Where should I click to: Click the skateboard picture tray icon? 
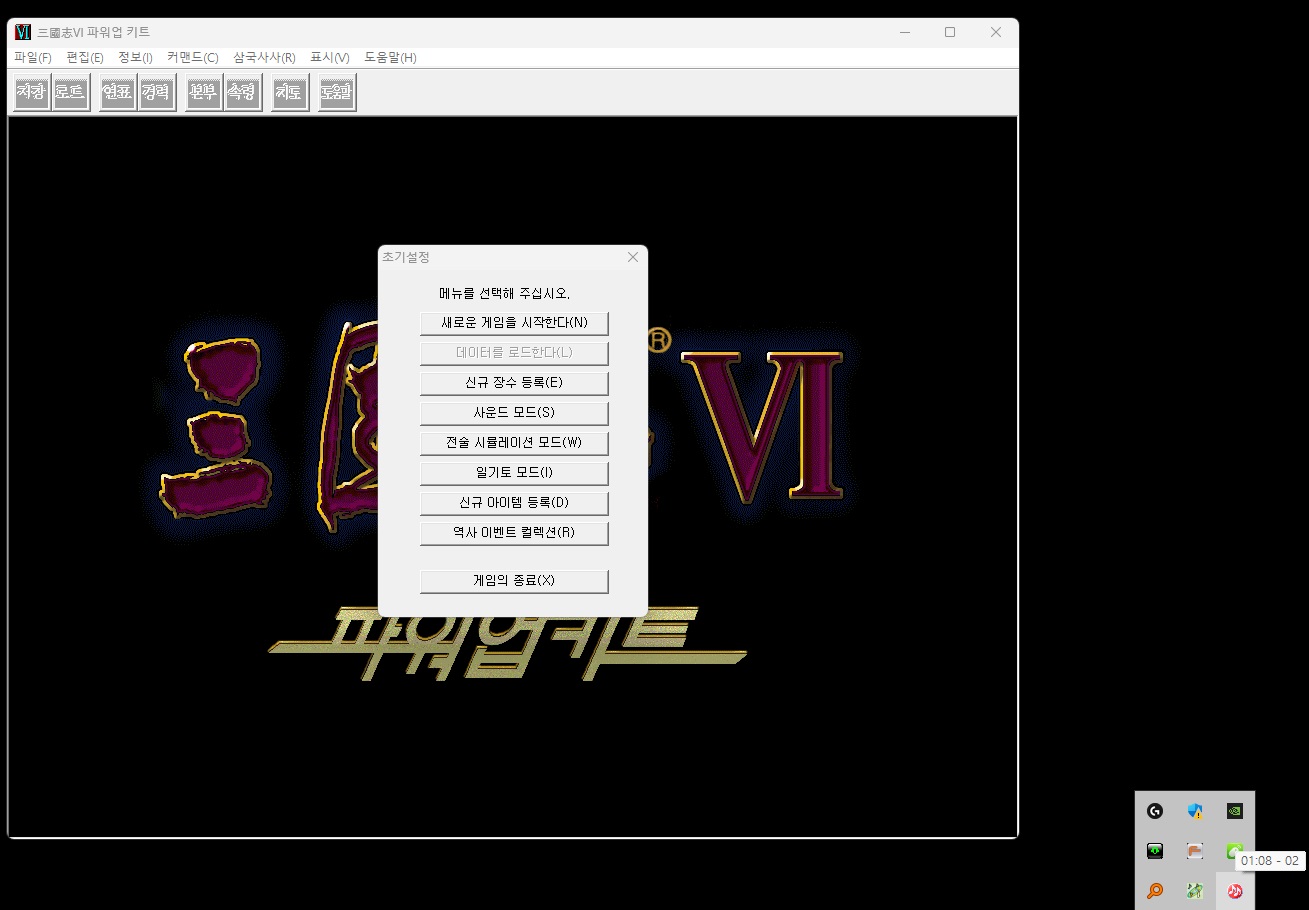[1195, 891]
